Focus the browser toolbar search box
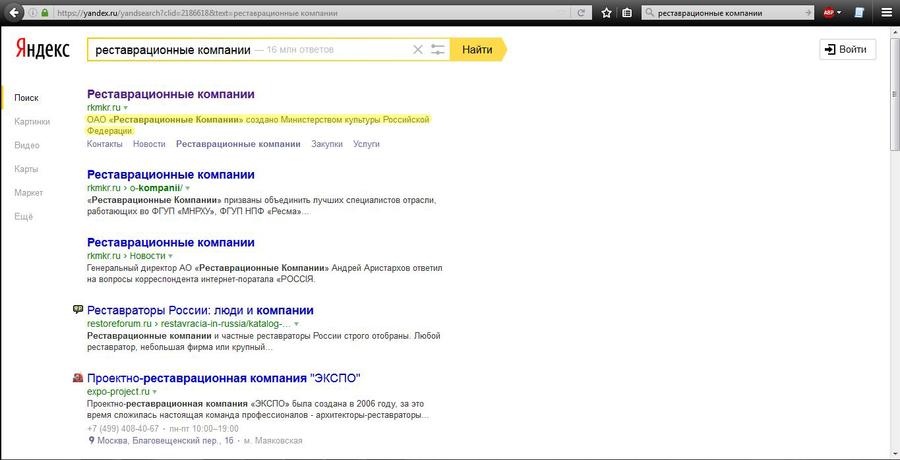 [729, 13]
